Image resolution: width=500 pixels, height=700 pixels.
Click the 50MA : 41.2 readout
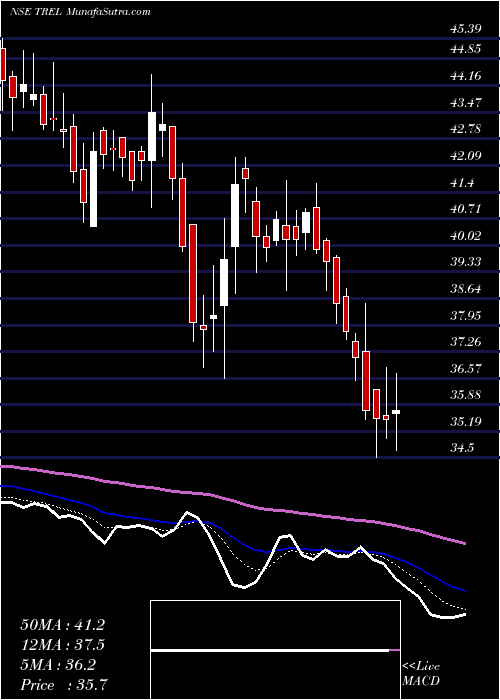click(x=62, y=625)
